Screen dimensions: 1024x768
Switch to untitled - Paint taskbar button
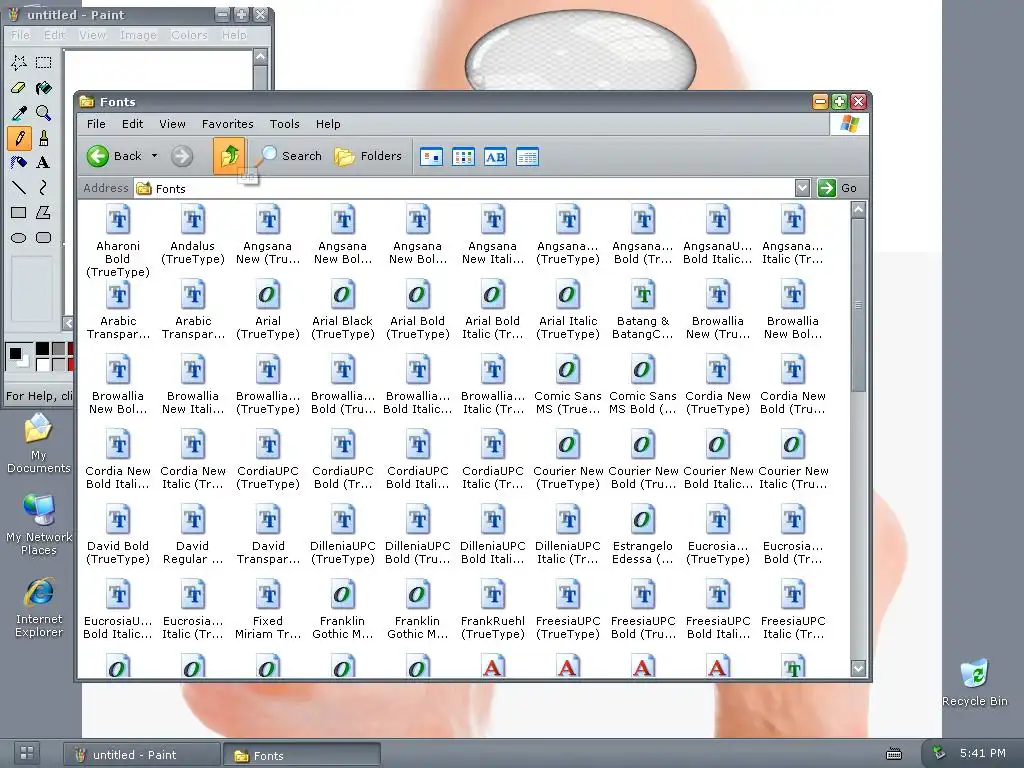click(140, 755)
